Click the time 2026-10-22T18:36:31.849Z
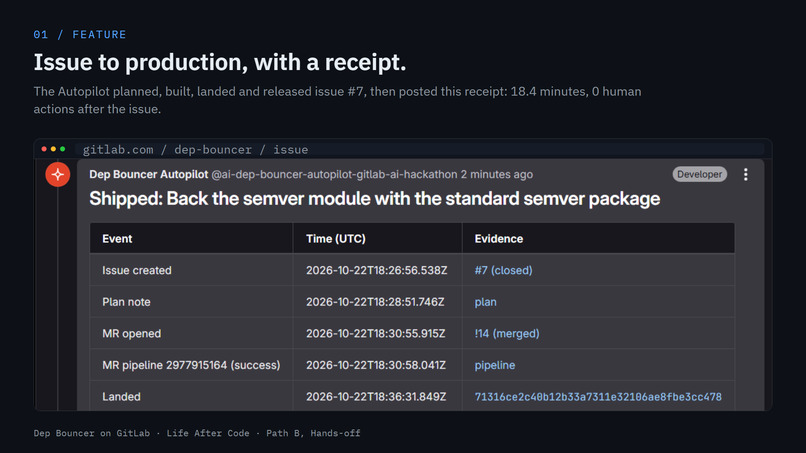The width and height of the screenshot is (806, 453). click(376, 397)
